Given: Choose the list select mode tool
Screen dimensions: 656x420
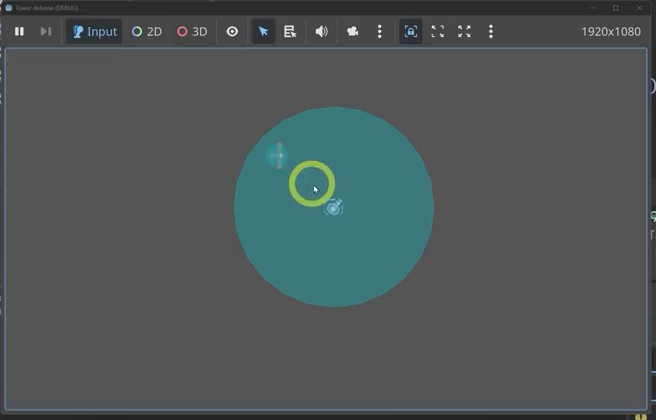Looking at the screenshot, I should pos(290,31).
